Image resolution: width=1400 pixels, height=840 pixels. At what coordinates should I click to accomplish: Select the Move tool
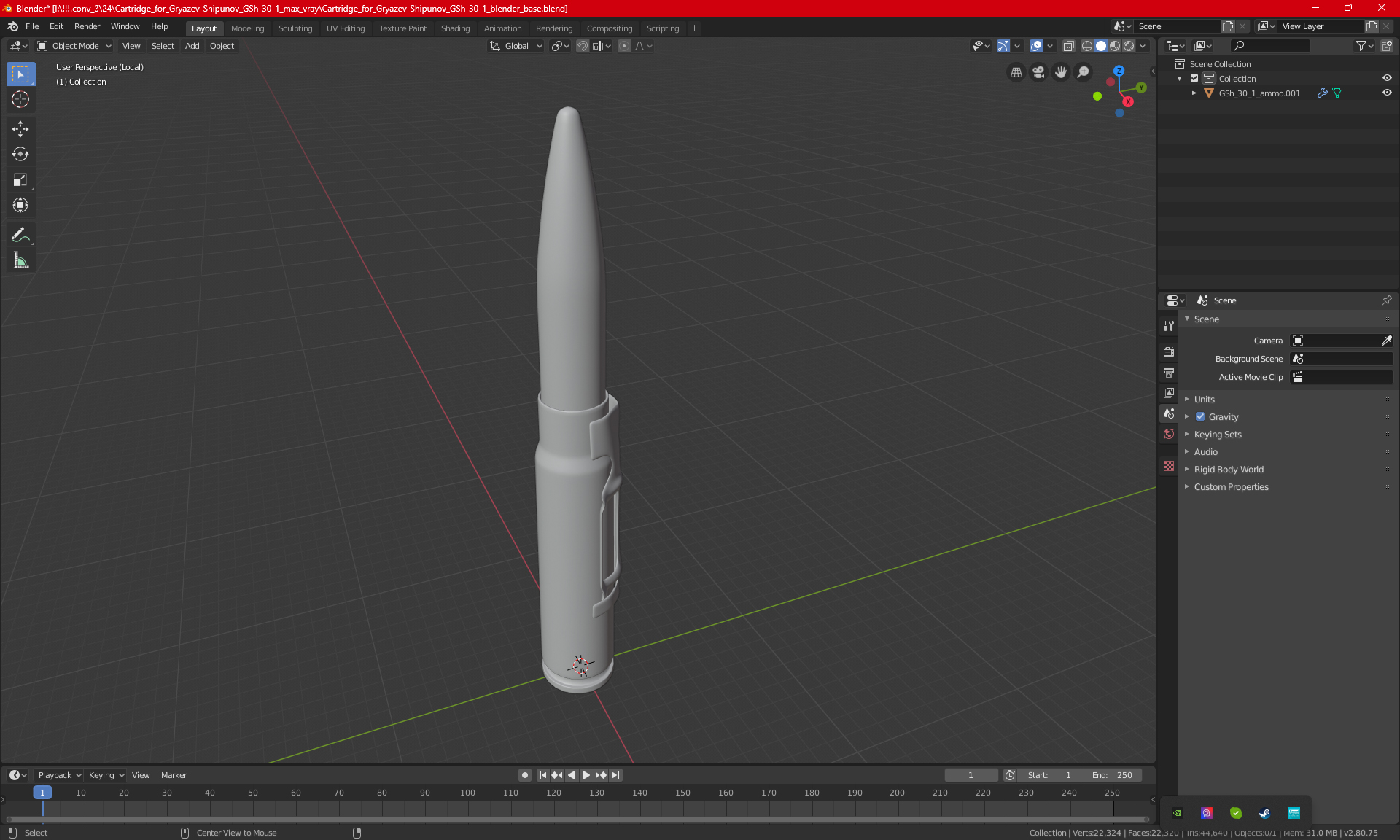pos(20,129)
